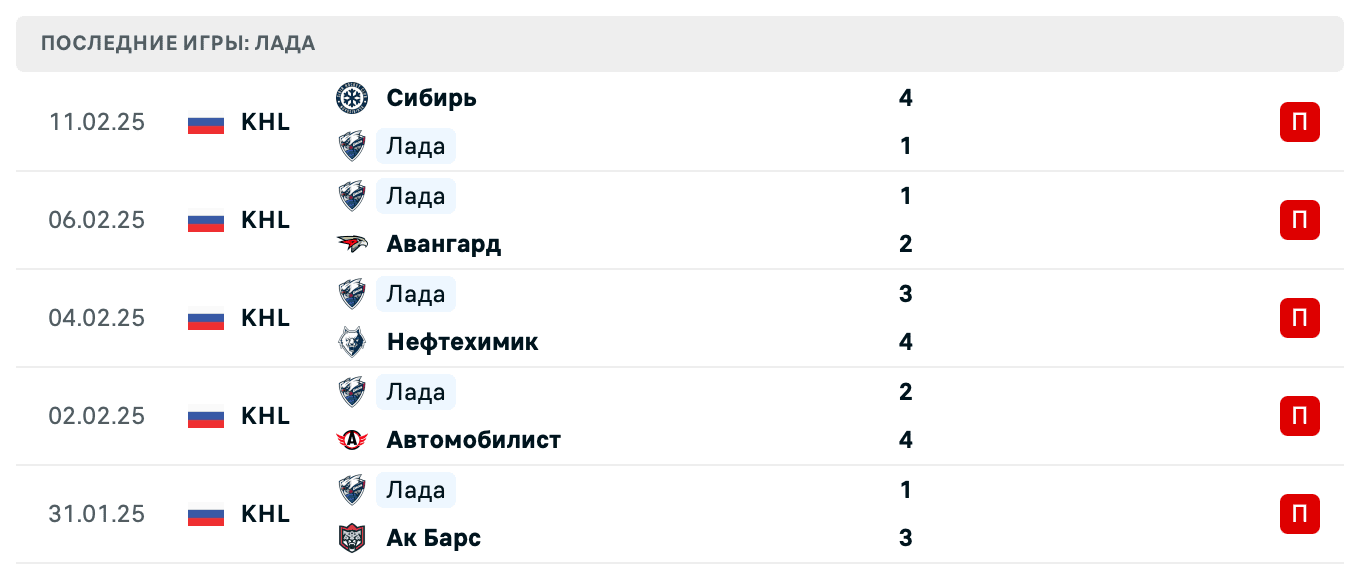The image size is (1364, 580).
Task: Click the Последние игры: Лада header
Action: (178, 43)
